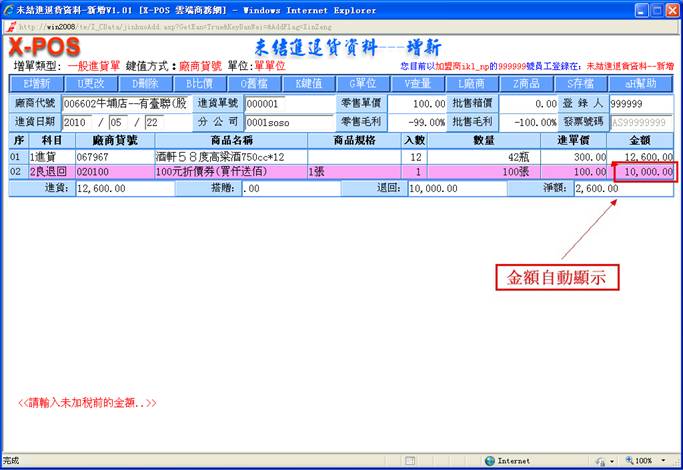
Task: Choose the G單位 unit button
Action: click(362, 83)
